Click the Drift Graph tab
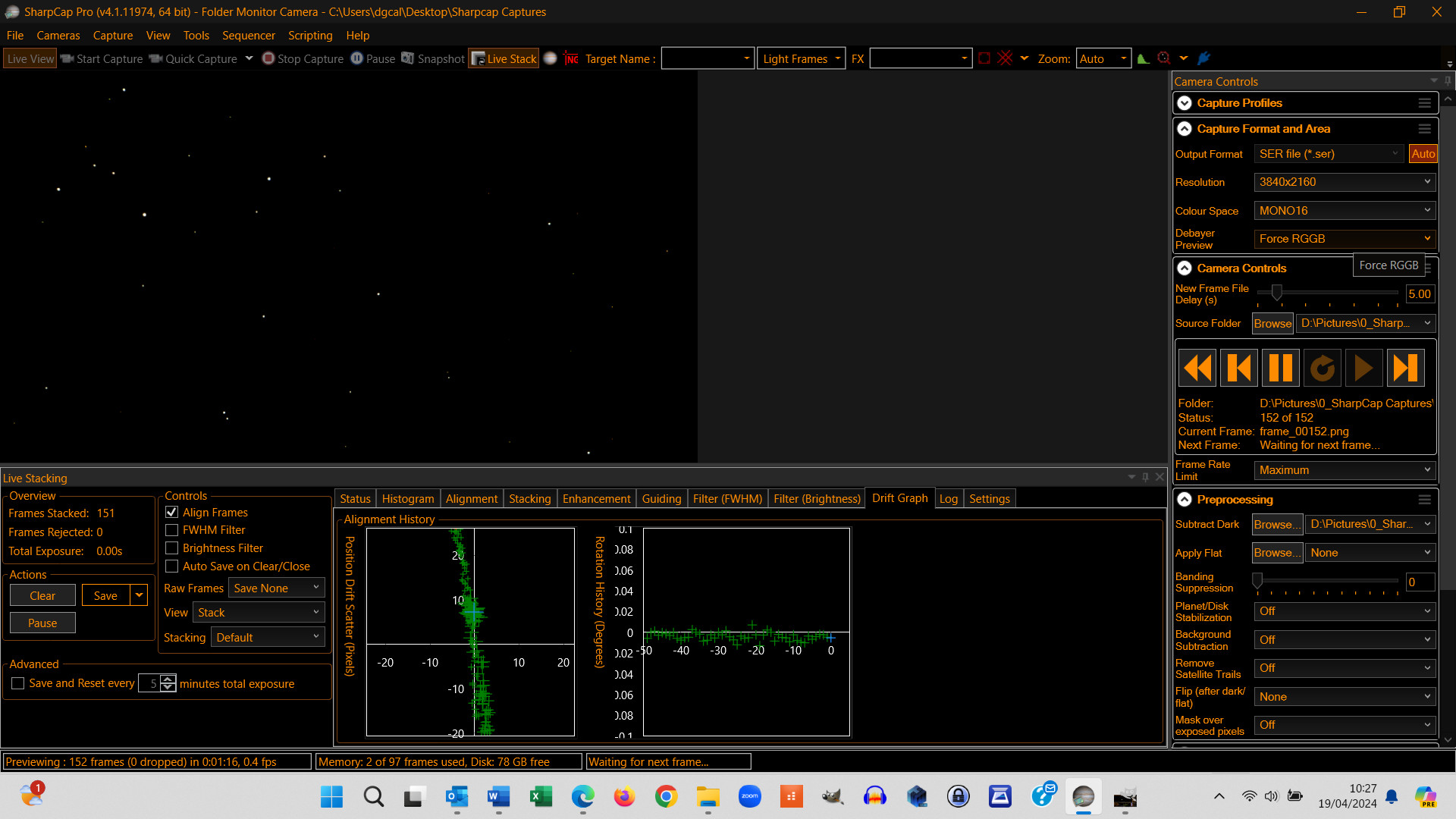Screen dimensions: 1456x819 (x=897, y=498)
